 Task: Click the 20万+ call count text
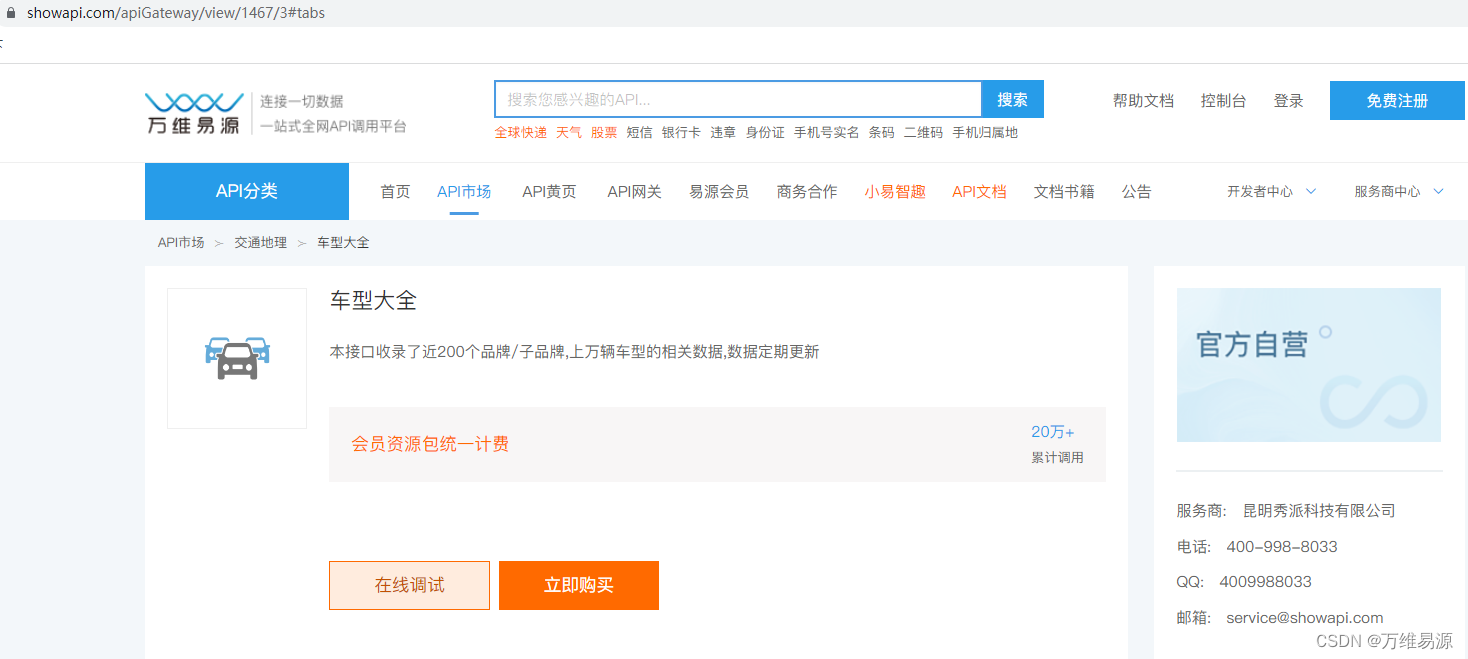pyautogui.click(x=1053, y=432)
